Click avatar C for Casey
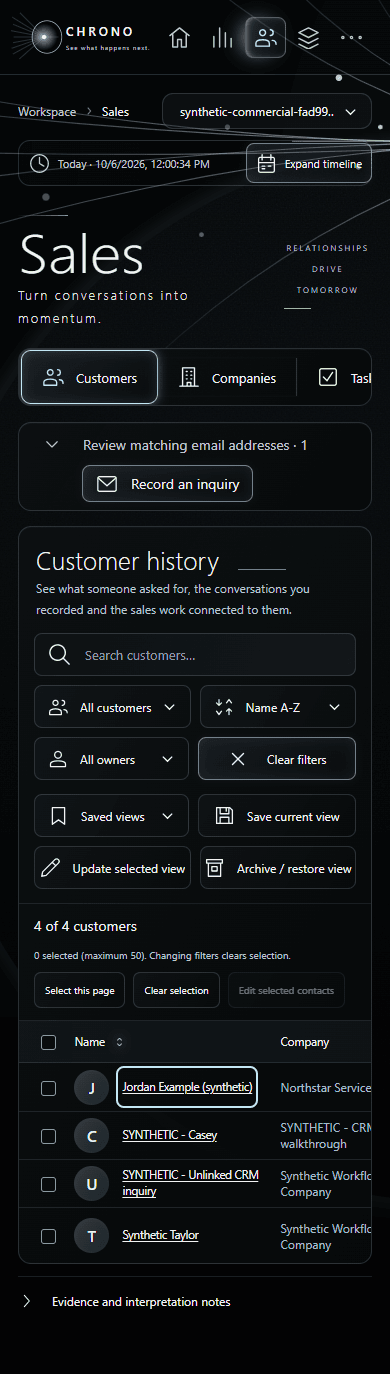 (x=91, y=1136)
